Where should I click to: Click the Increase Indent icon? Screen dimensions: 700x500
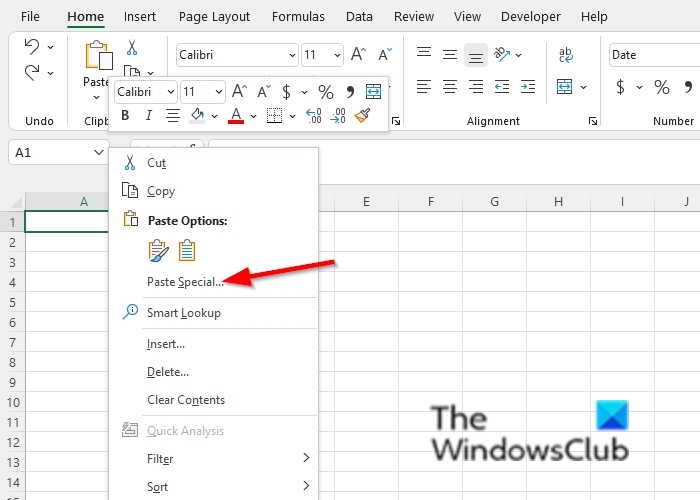coord(528,87)
